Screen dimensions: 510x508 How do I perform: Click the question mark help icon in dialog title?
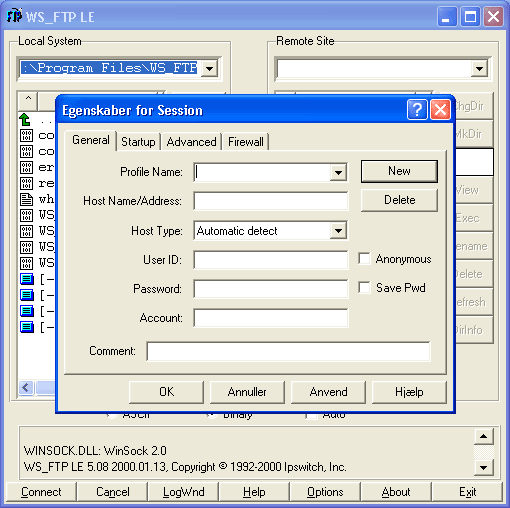[417, 109]
